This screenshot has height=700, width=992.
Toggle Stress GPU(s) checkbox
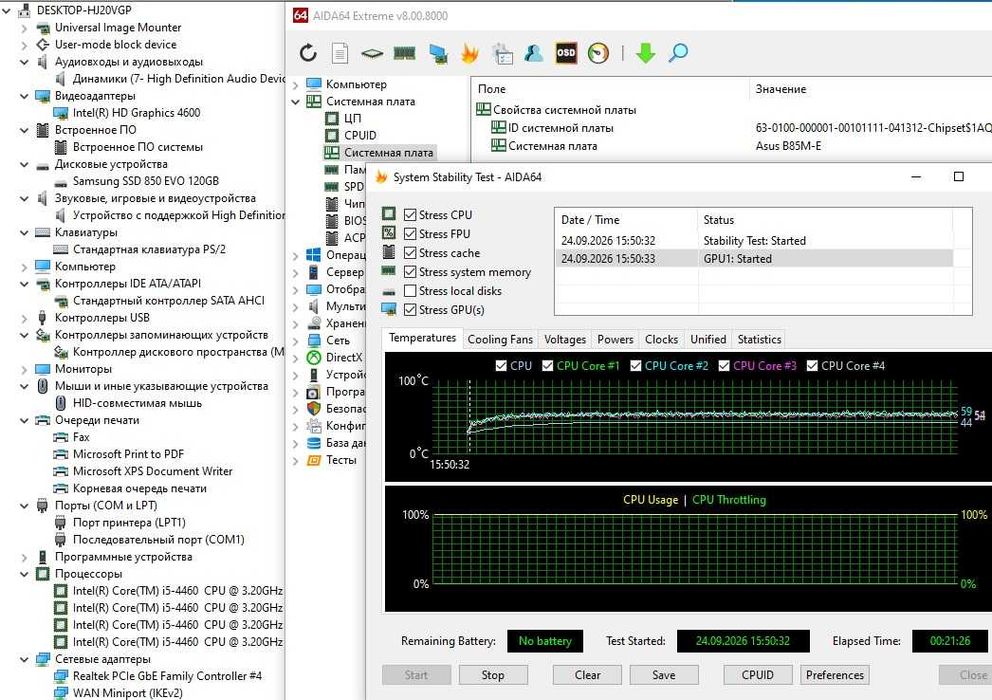pos(410,310)
